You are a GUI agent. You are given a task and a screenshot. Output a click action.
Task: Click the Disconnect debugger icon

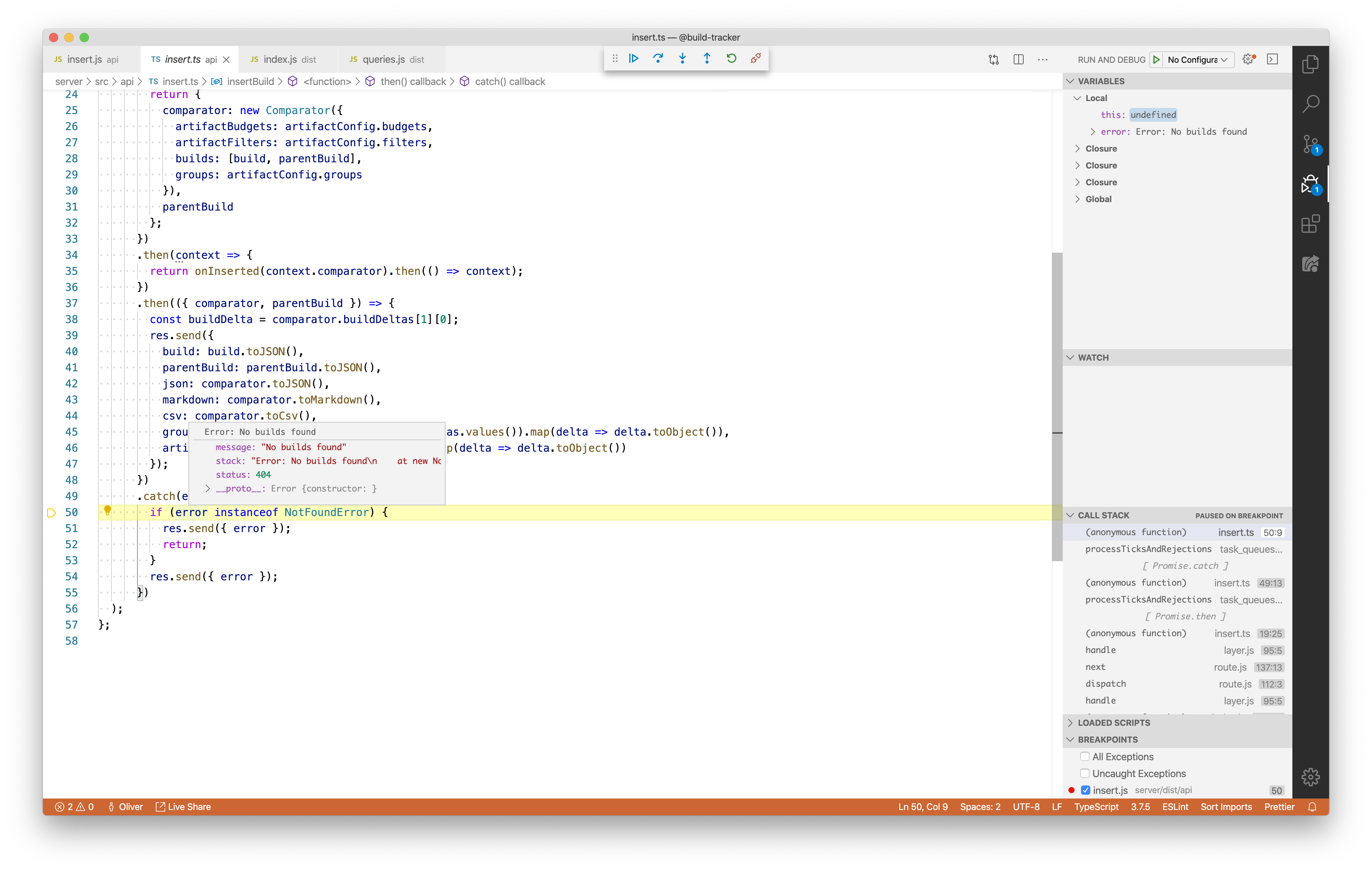coord(756,58)
